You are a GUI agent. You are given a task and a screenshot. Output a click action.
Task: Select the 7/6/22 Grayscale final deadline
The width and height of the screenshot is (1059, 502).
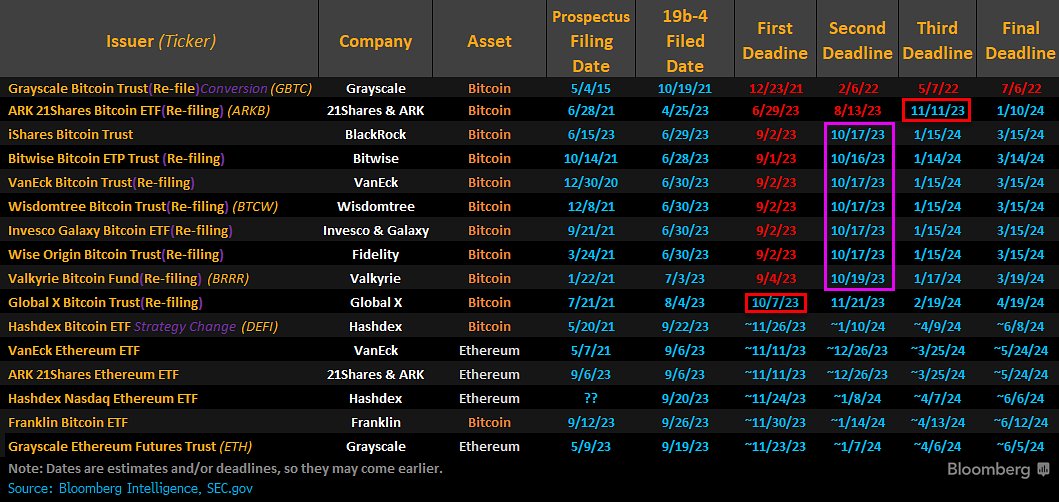(x=1016, y=88)
